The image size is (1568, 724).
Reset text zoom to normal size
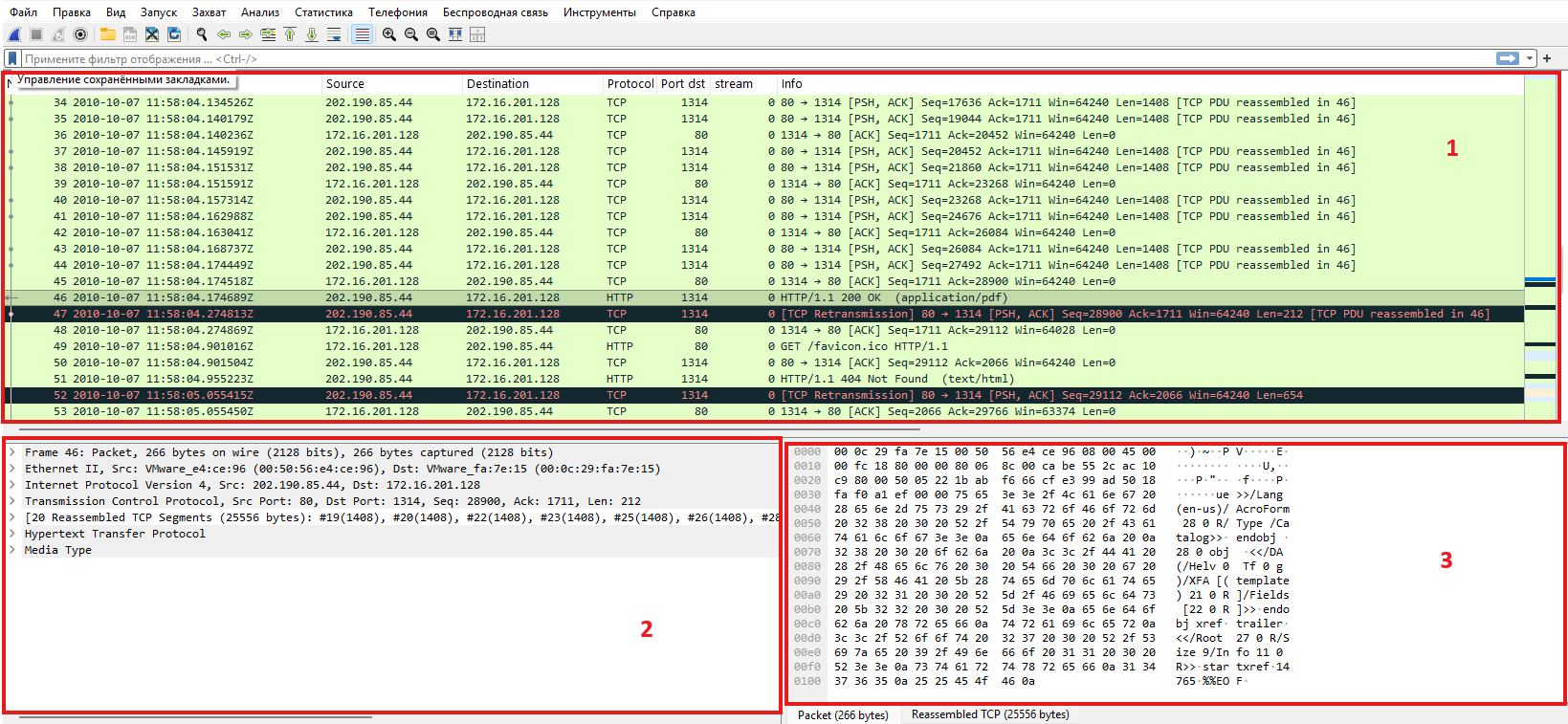[x=433, y=34]
